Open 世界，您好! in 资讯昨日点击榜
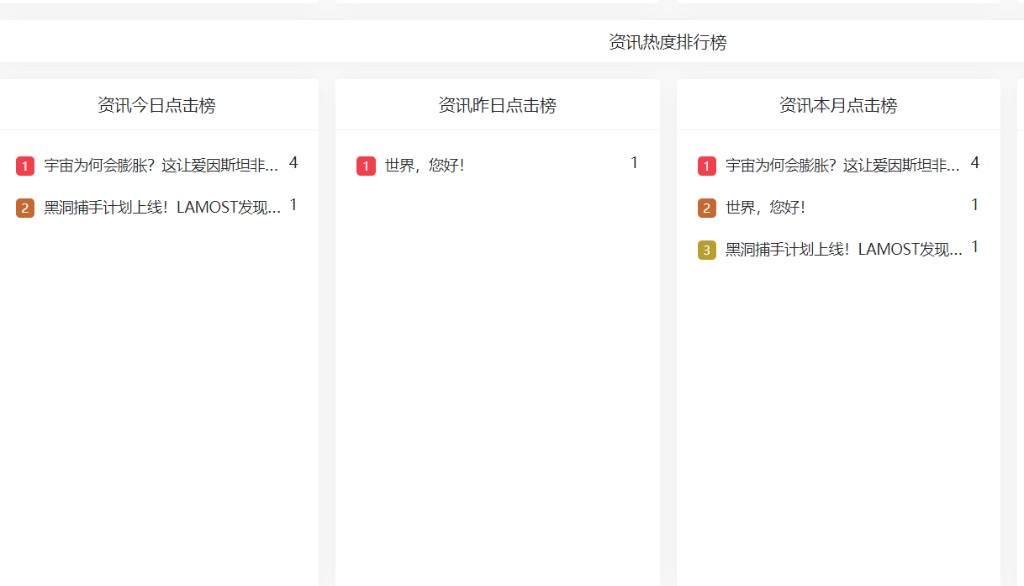Image resolution: width=1024 pixels, height=586 pixels. [x=424, y=165]
